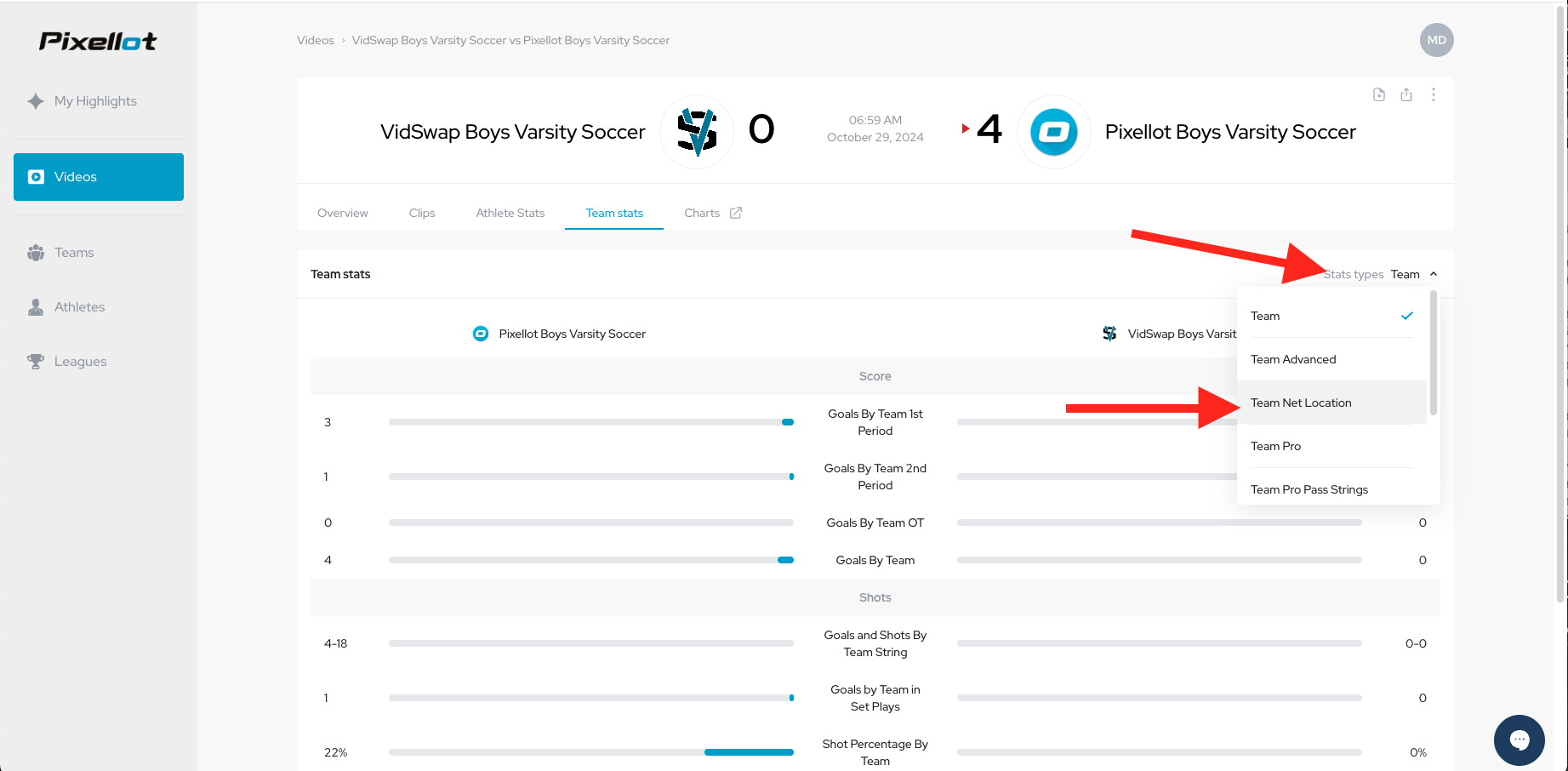This screenshot has height=771, width=1568.
Task: Click the Videos play icon
Action: click(36, 177)
